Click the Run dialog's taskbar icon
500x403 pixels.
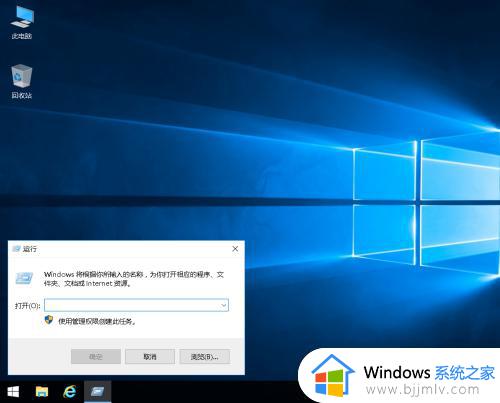(x=97, y=392)
